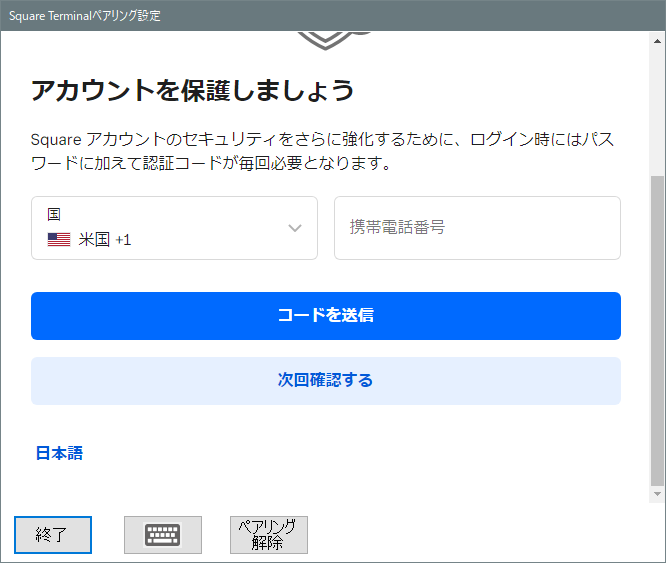Click the 終了 exit button
Screen dimensions: 666x563
click(52, 535)
